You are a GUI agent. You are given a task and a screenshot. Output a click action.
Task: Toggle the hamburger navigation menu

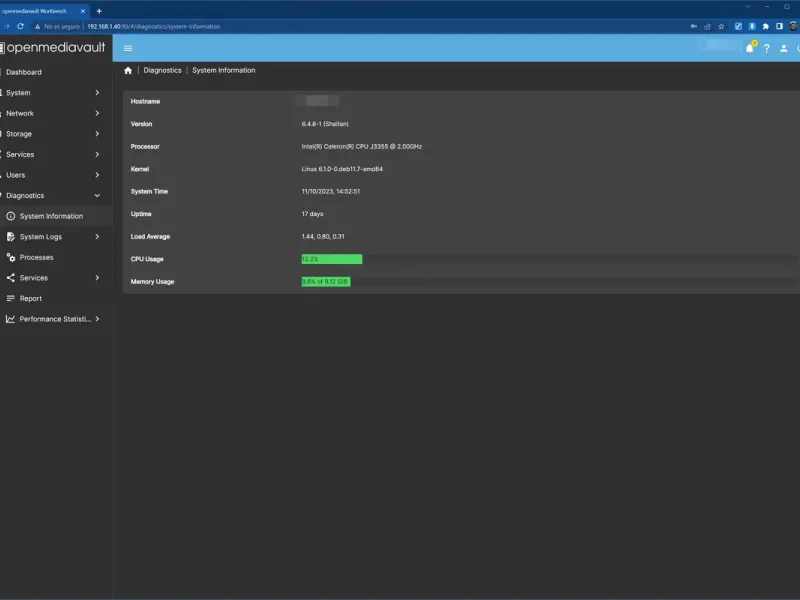click(x=128, y=48)
